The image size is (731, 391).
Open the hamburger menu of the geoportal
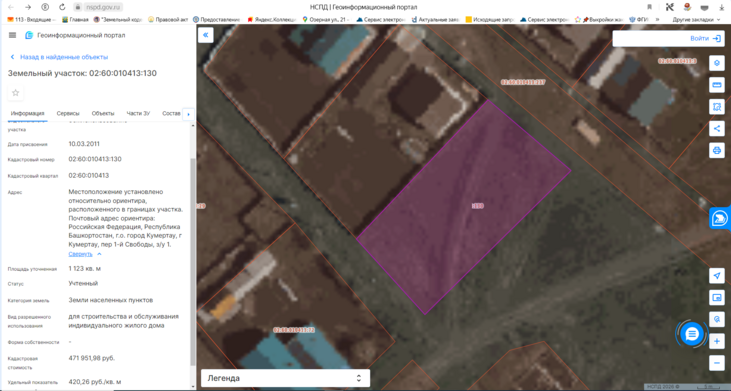[x=13, y=35]
